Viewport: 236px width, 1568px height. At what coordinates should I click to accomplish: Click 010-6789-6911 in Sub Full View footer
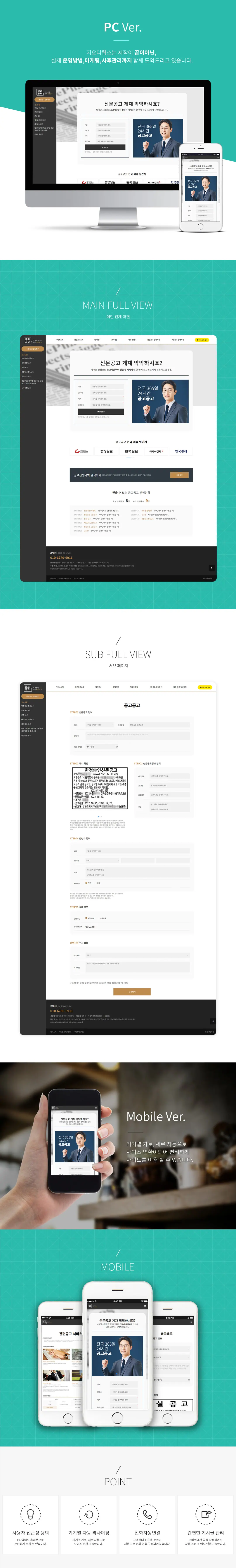click(x=61, y=1011)
